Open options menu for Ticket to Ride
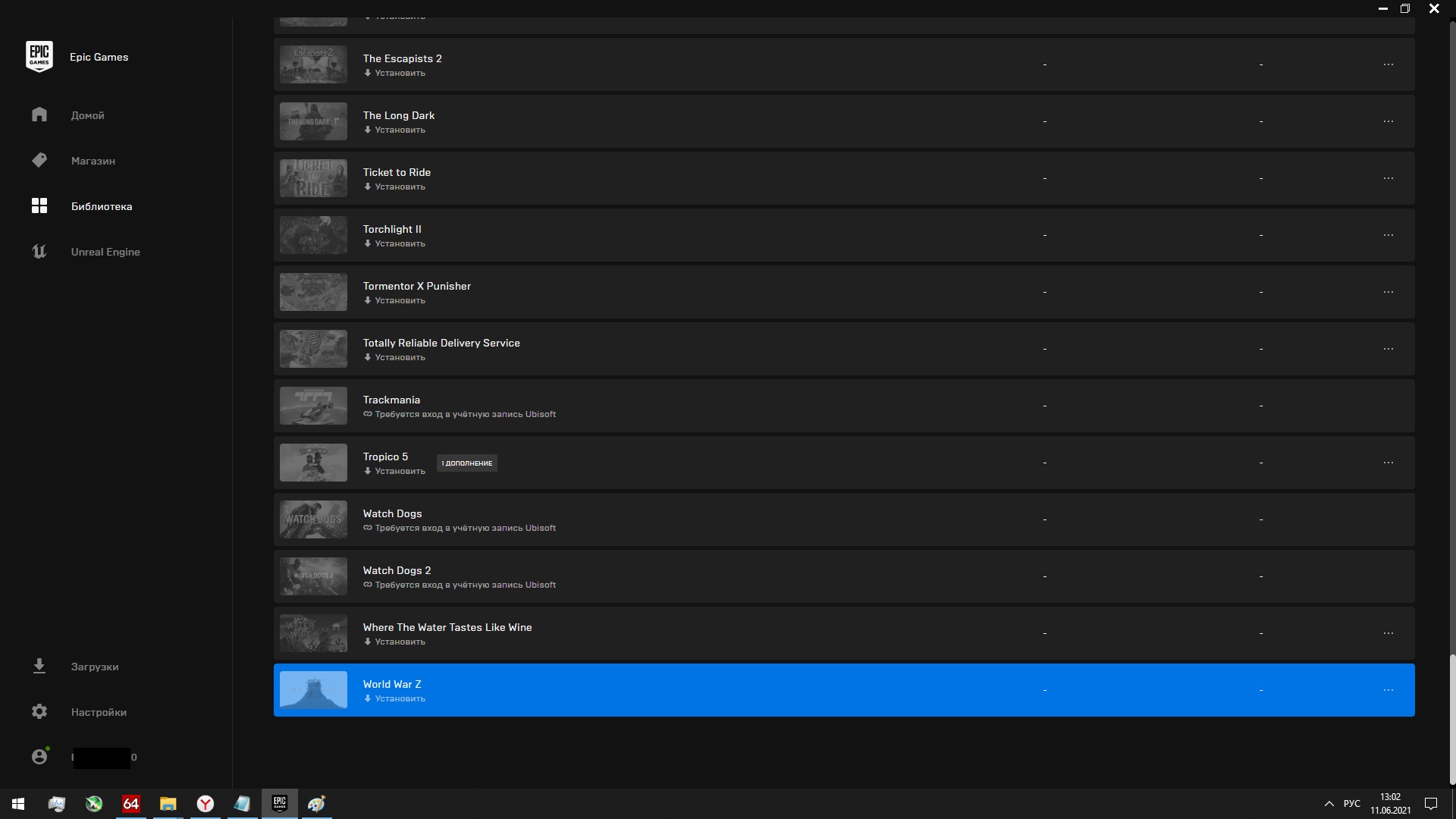The height and width of the screenshot is (819, 1456). coord(1389,178)
